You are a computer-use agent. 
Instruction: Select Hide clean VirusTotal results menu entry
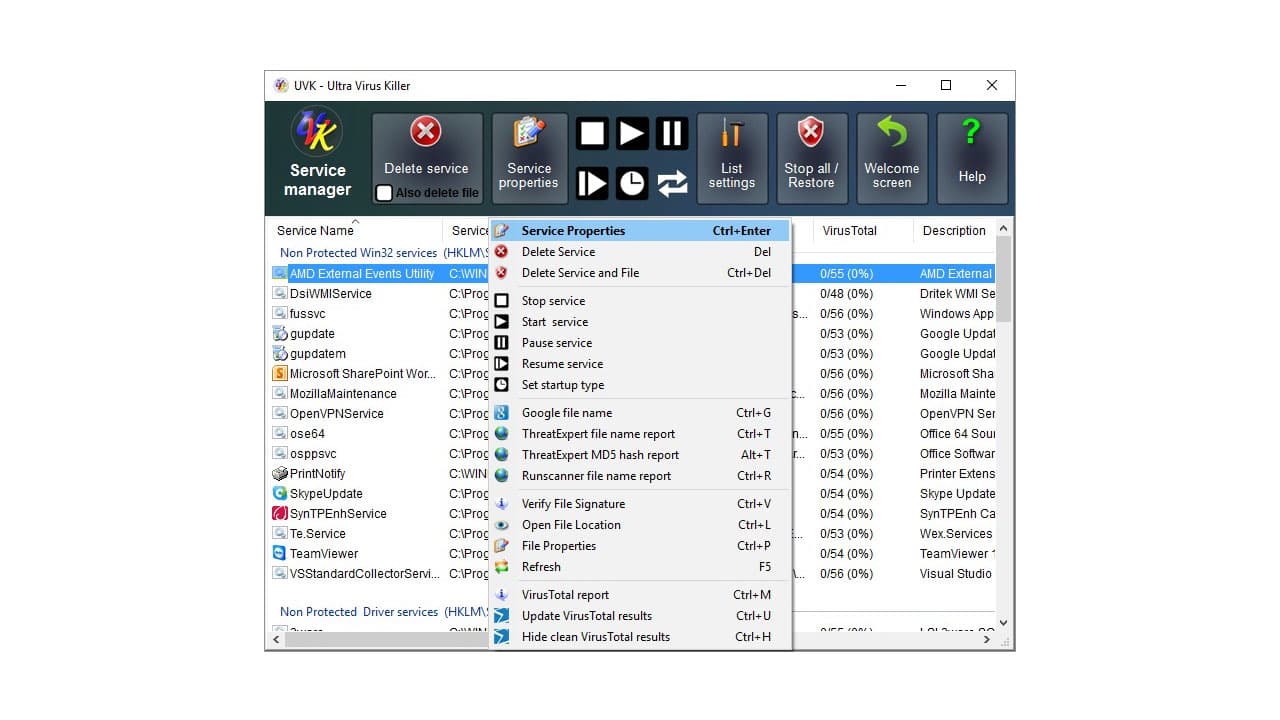[595, 636]
